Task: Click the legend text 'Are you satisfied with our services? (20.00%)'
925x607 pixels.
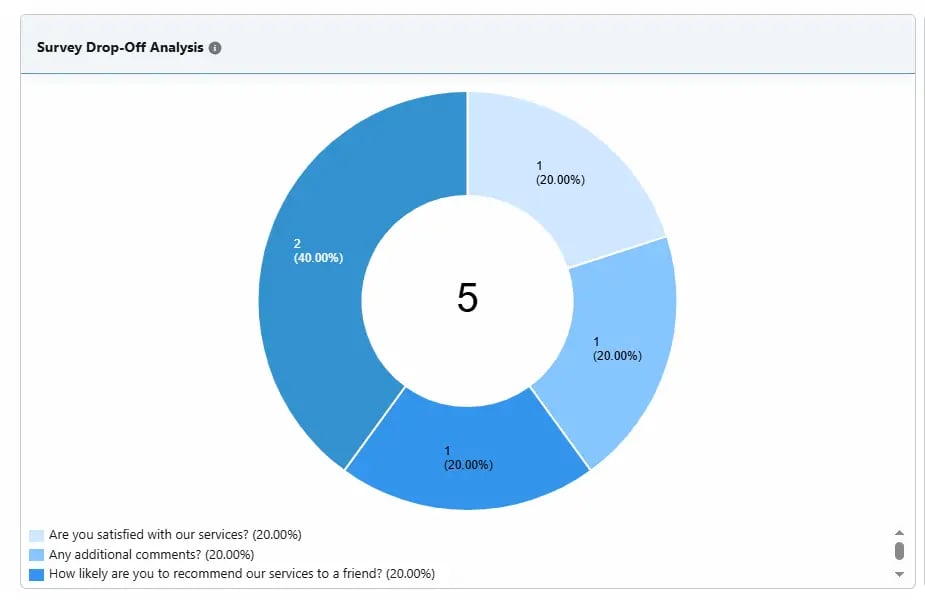Action: pos(175,534)
